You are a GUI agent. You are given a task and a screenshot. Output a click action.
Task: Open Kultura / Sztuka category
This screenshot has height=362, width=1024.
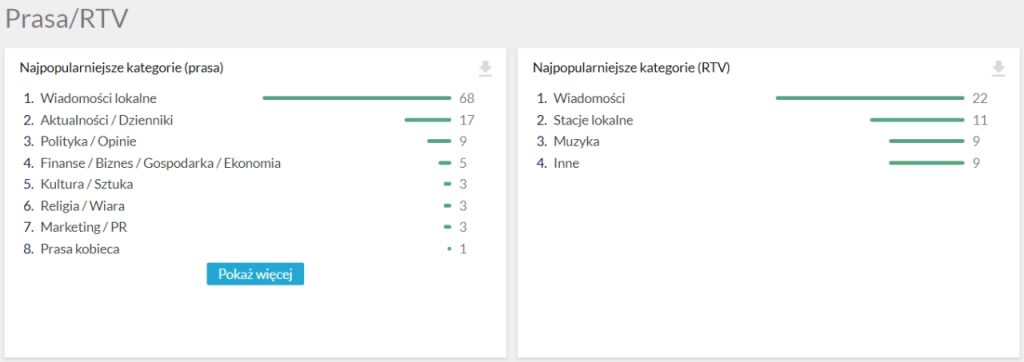(87, 184)
